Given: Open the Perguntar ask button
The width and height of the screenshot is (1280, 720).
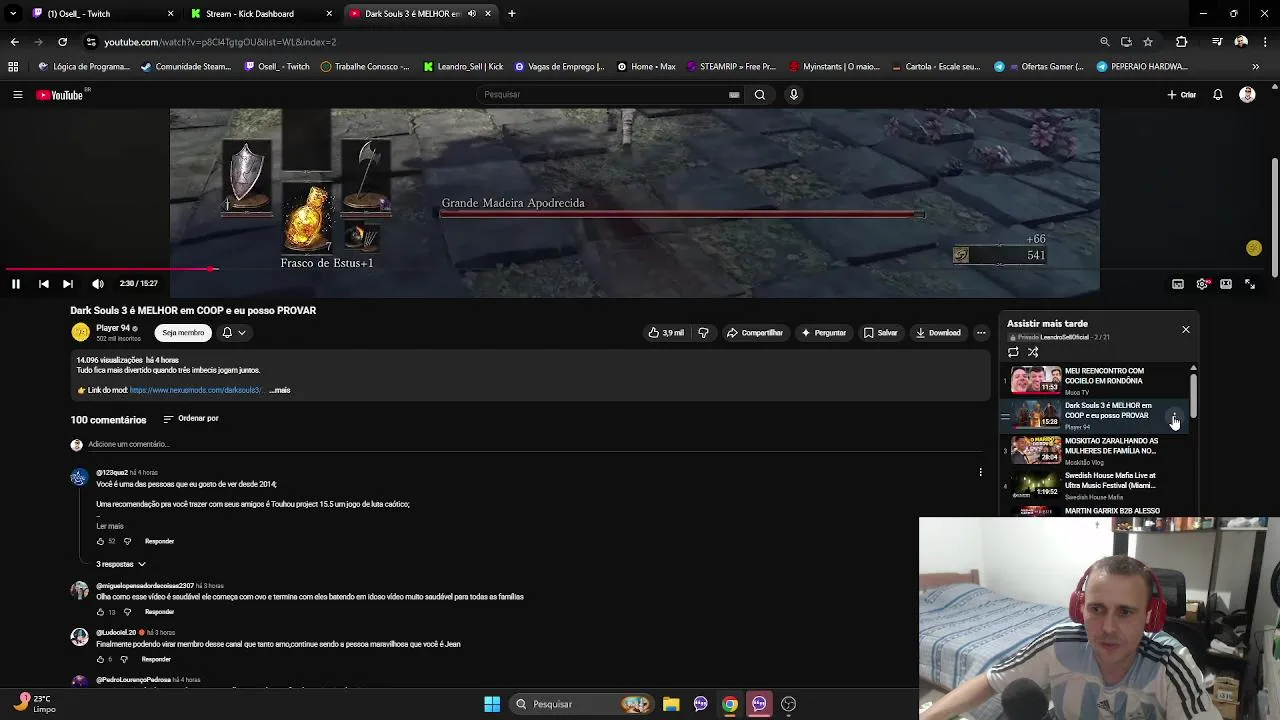Looking at the screenshot, I should 824,333.
